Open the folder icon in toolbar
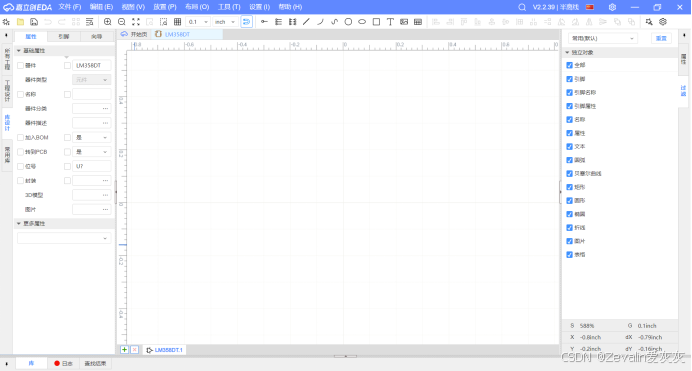This screenshot has height=371, width=692. [x=20, y=22]
